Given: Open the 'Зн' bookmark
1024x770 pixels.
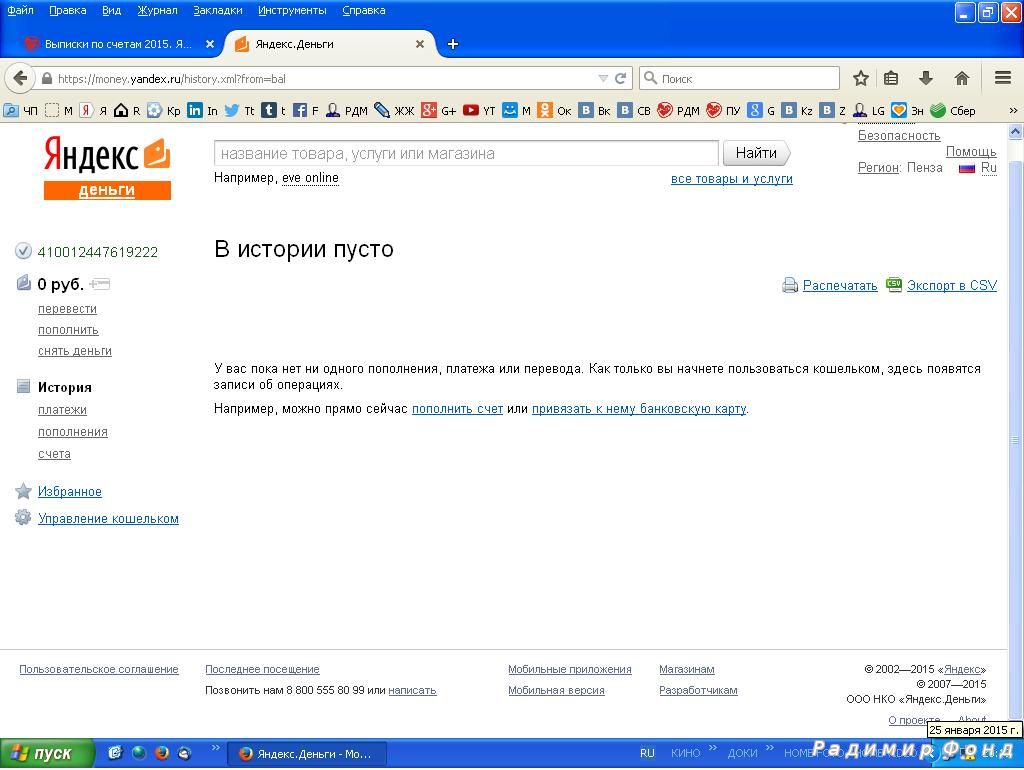Looking at the screenshot, I should coord(908,110).
